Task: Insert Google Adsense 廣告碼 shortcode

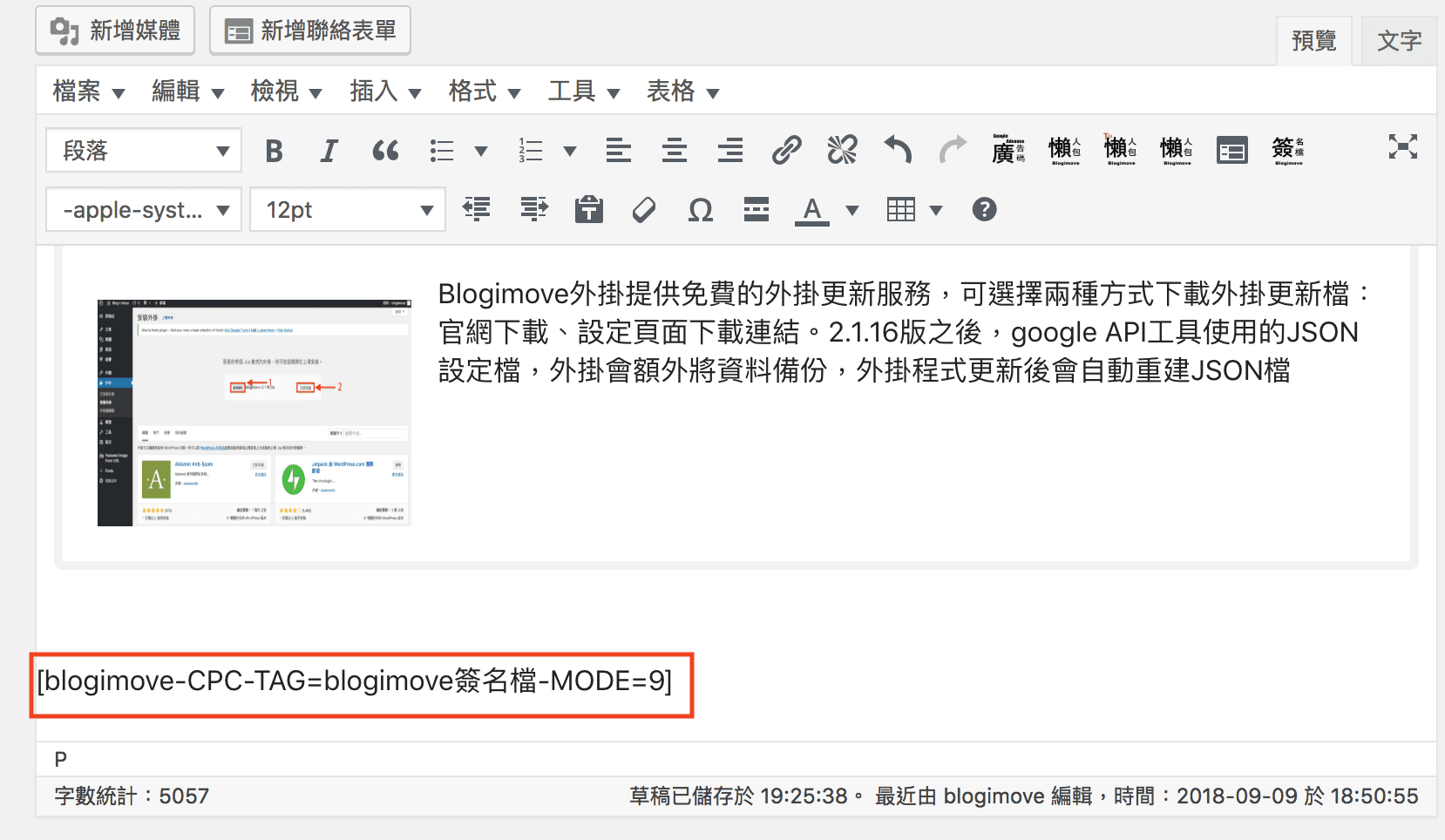Action: click(1008, 149)
